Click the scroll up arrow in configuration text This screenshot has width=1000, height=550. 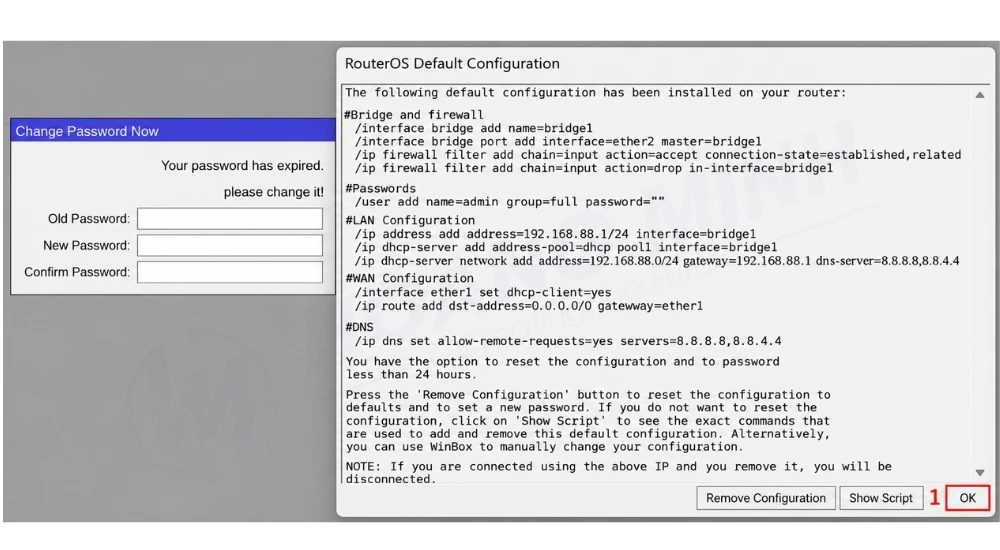(x=980, y=94)
